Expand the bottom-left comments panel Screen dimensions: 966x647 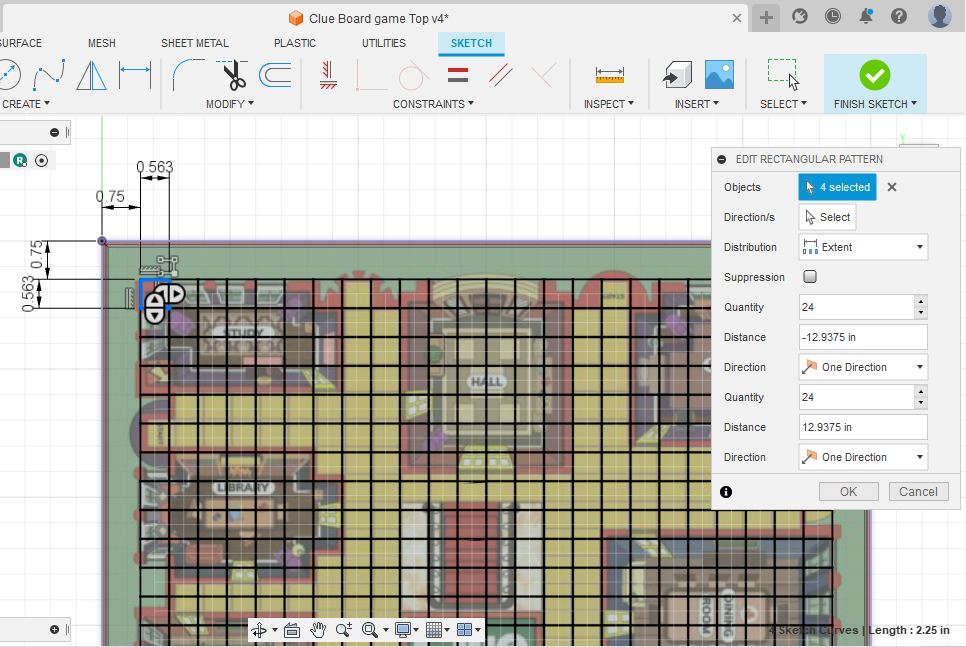[x=54, y=630]
